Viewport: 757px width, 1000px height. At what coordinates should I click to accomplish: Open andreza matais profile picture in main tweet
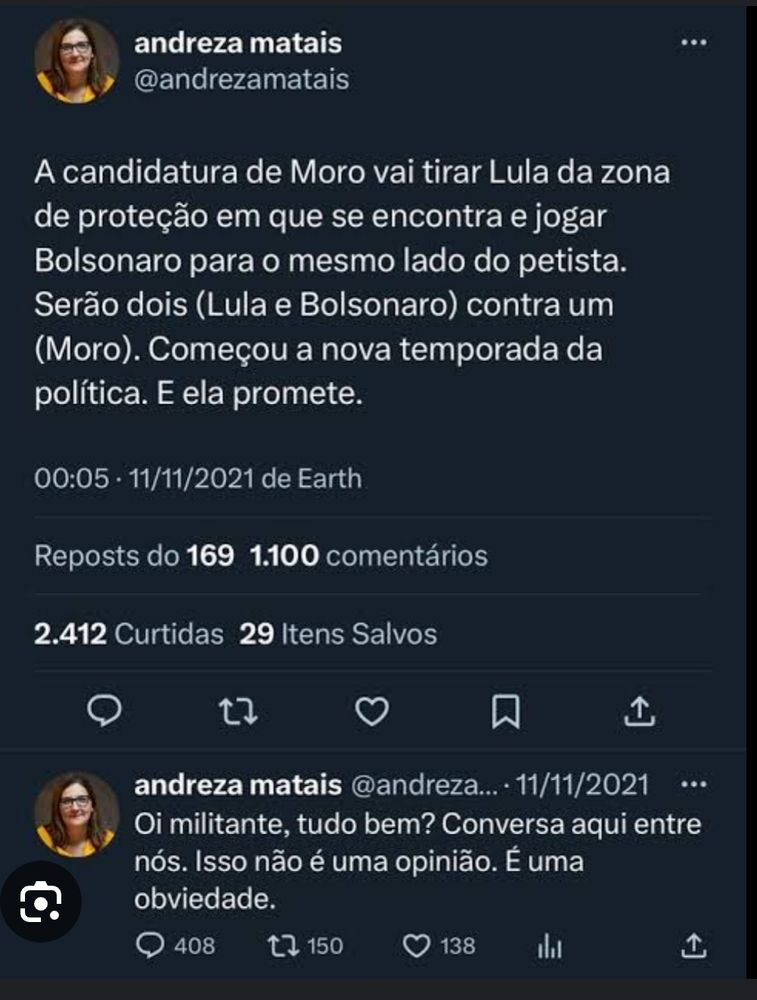[76, 61]
